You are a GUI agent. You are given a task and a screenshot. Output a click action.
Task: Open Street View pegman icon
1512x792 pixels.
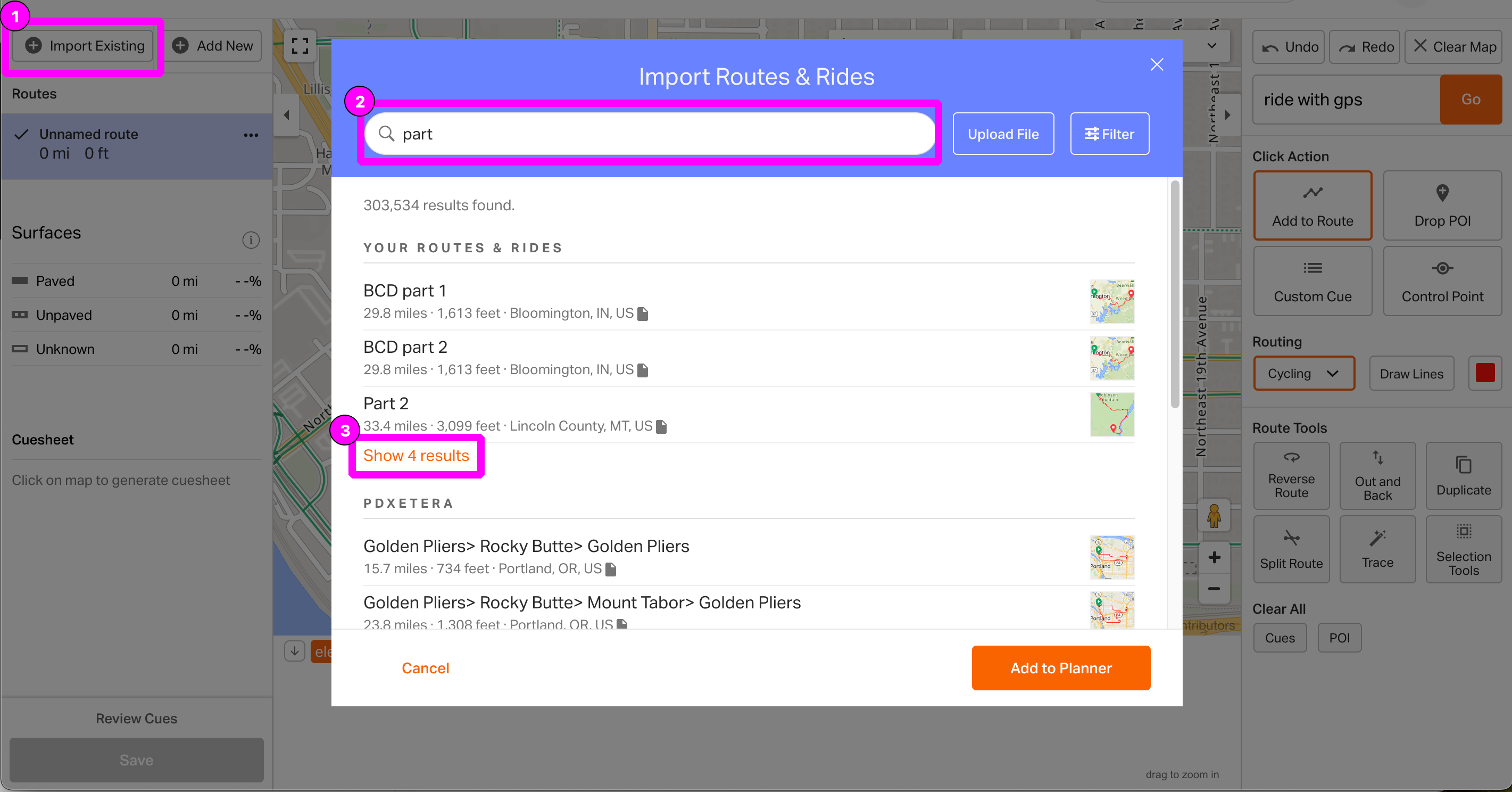pos(1214,516)
